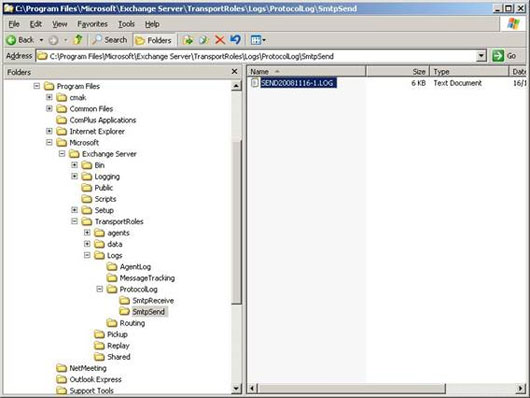The width and height of the screenshot is (530, 398).
Task: Collapse the Logs folder node
Action: [x=87, y=255]
